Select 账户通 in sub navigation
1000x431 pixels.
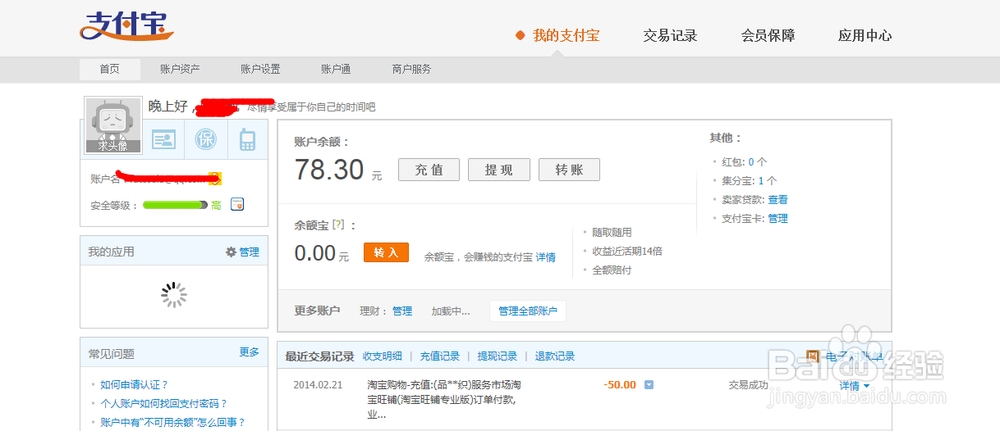click(336, 69)
